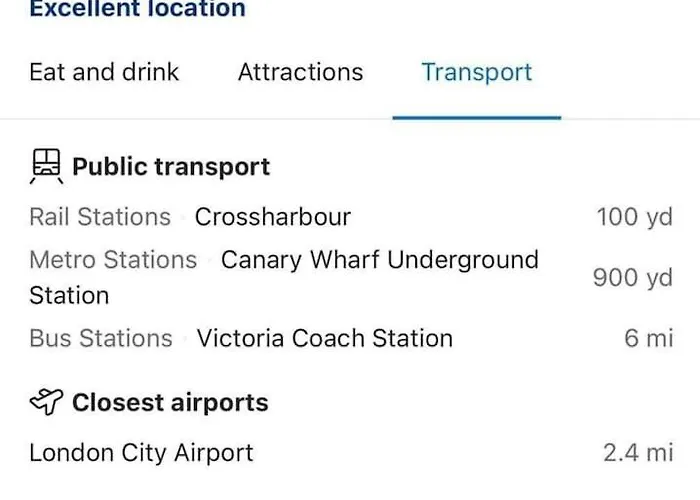The image size is (700, 500).
Task: Tap the Crossharbour rail station entry
Action: tap(273, 217)
